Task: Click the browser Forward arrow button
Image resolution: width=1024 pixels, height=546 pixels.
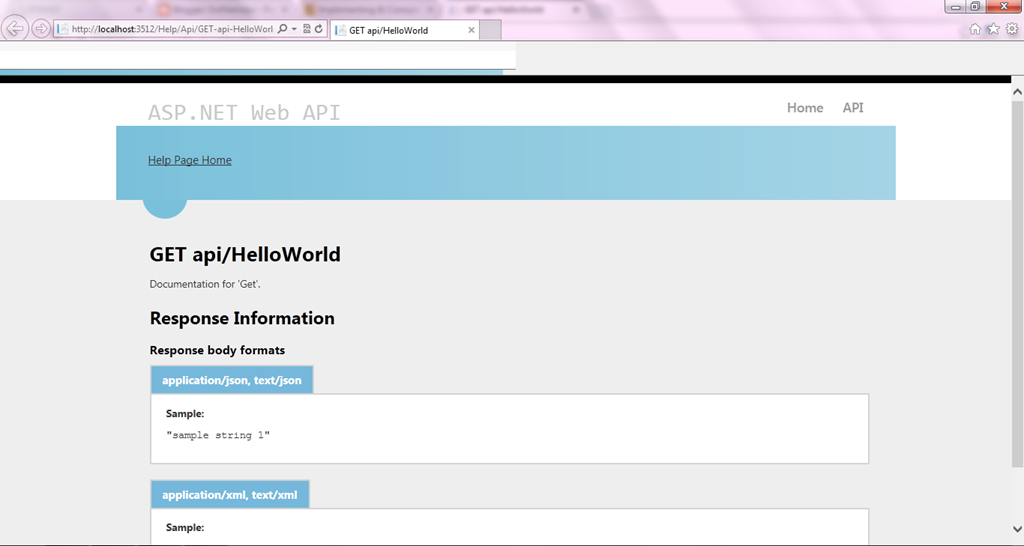Action: pos(40,29)
